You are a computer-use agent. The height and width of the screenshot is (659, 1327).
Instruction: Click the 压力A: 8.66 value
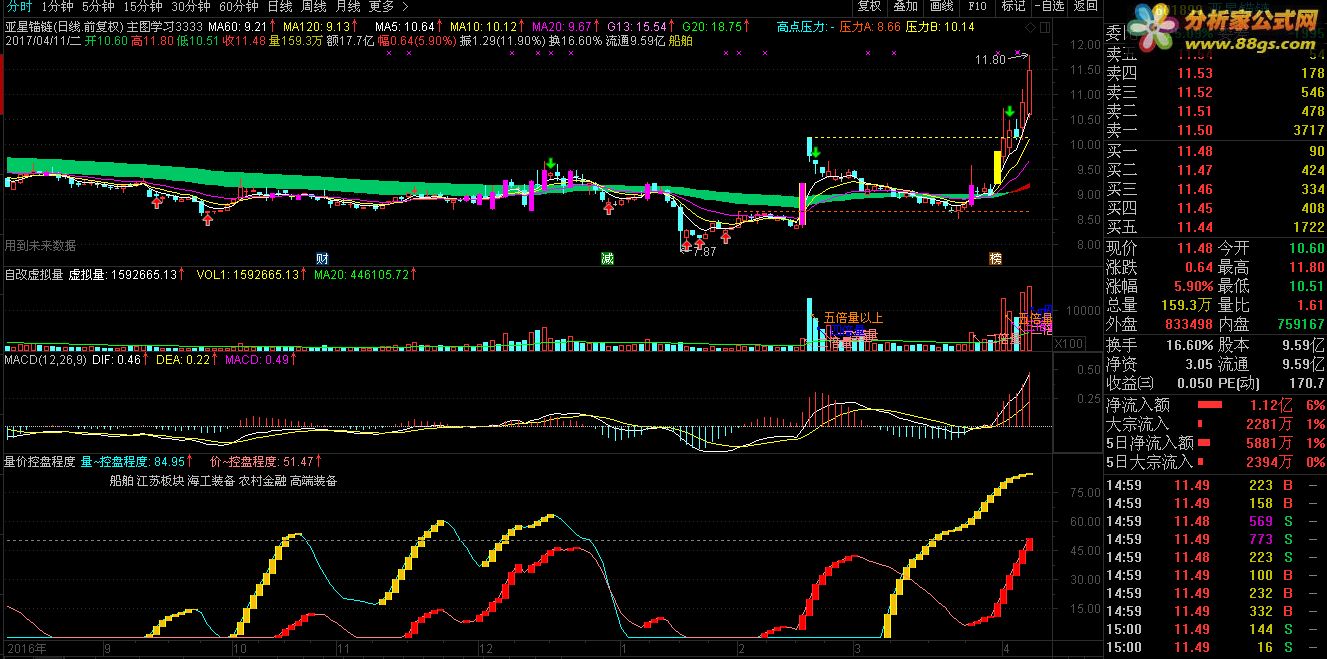click(870, 27)
